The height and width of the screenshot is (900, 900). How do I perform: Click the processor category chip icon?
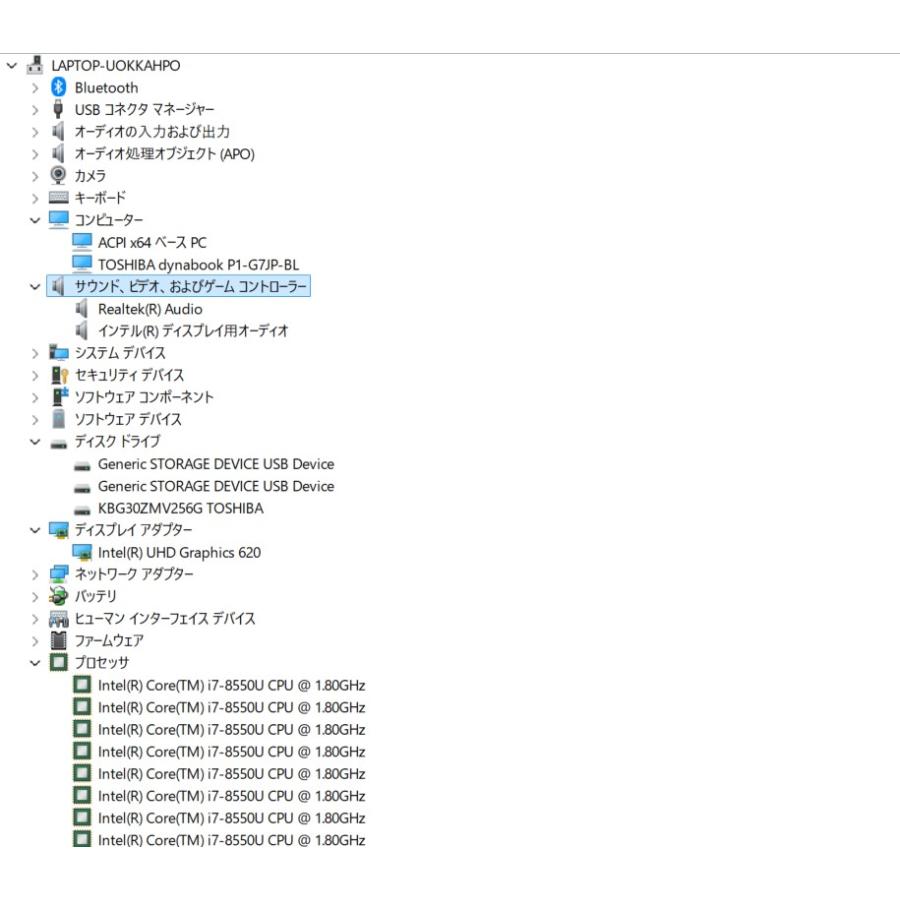(x=59, y=662)
